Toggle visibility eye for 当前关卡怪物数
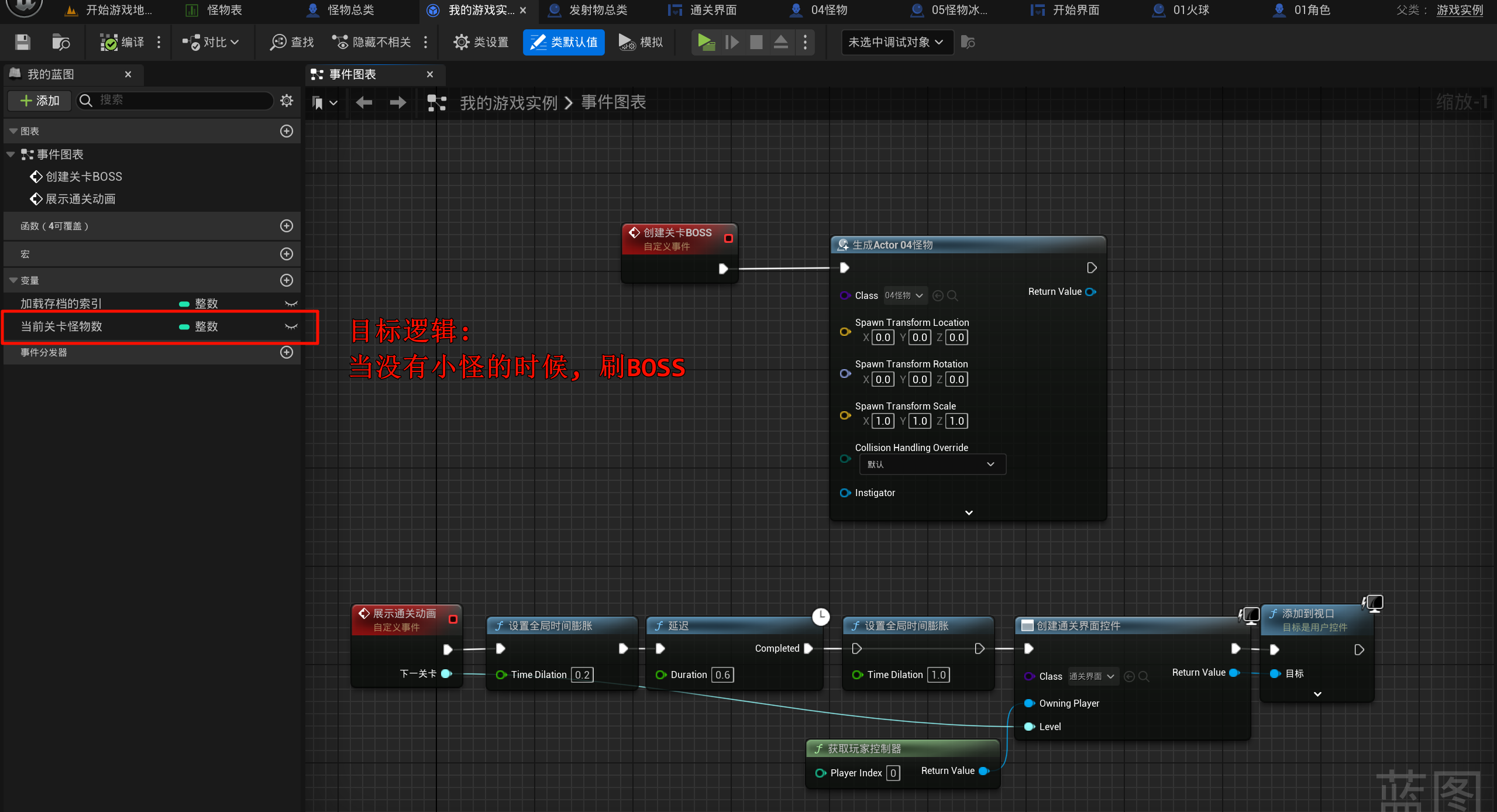Screen dimensions: 1497x812 click(291, 326)
